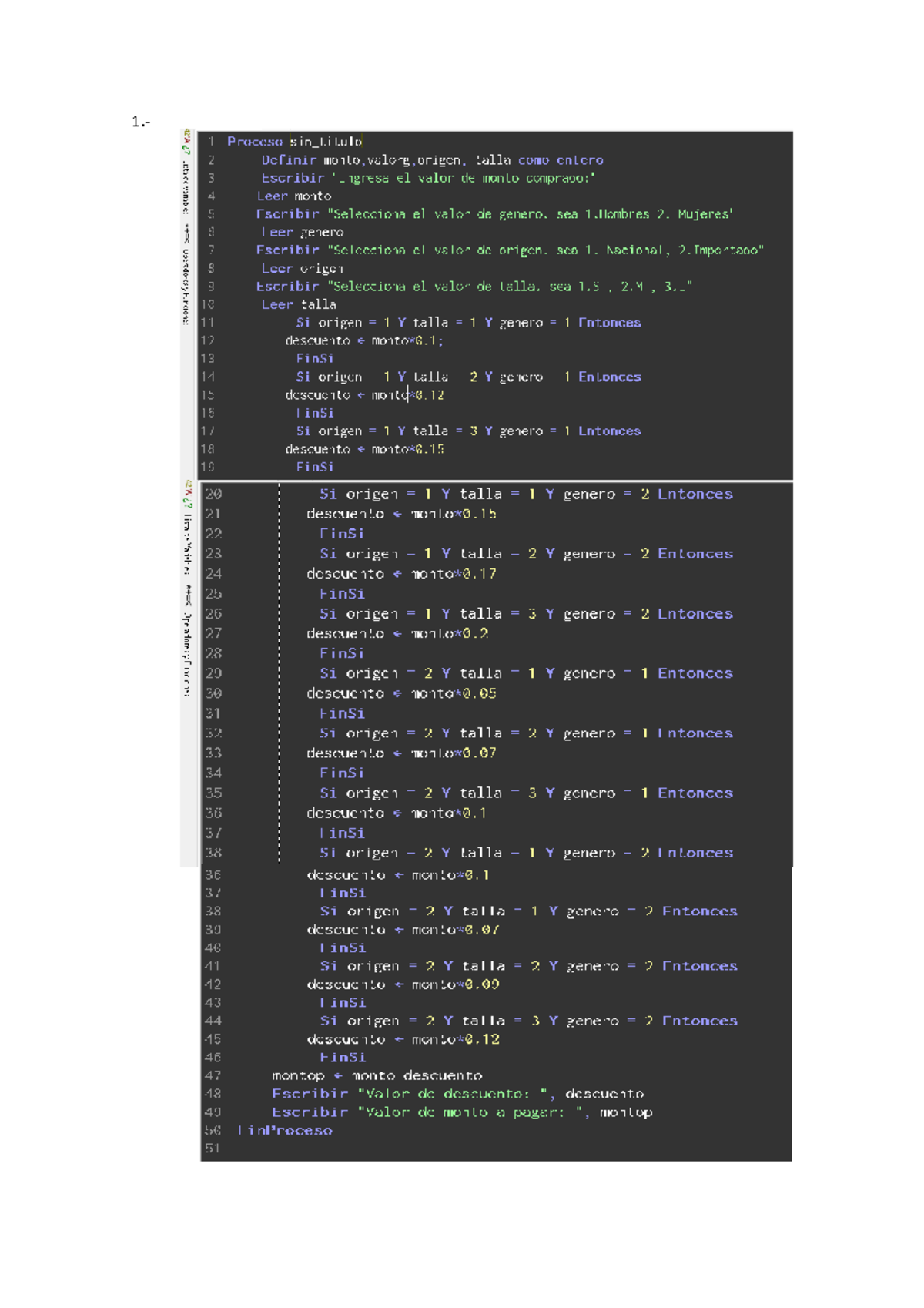This screenshot has width=924, height=1308.
Task: Click the indent guide line beside line 30
Action: pyautogui.click(x=280, y=693)
